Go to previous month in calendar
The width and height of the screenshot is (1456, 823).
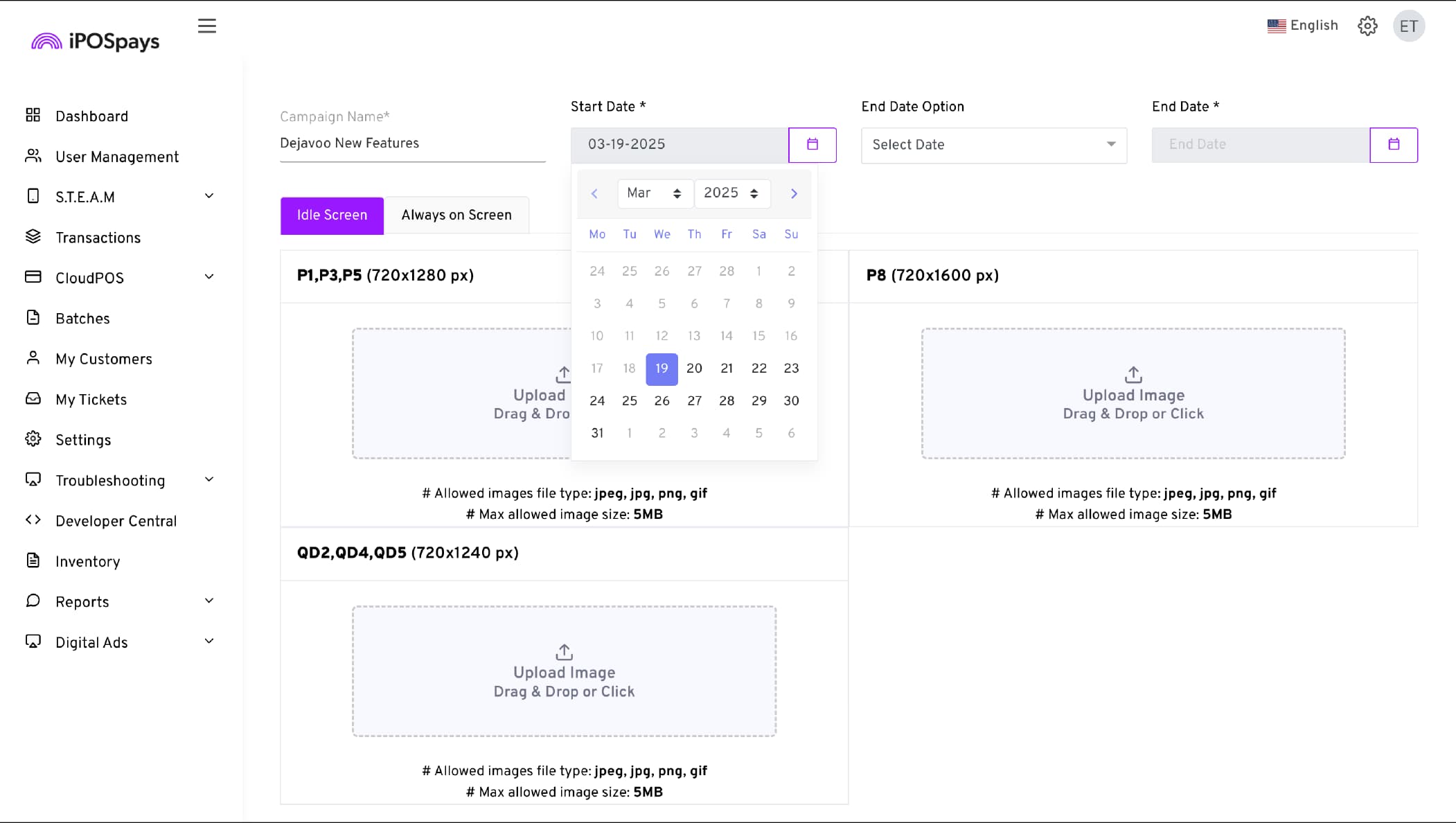[594, 194]
